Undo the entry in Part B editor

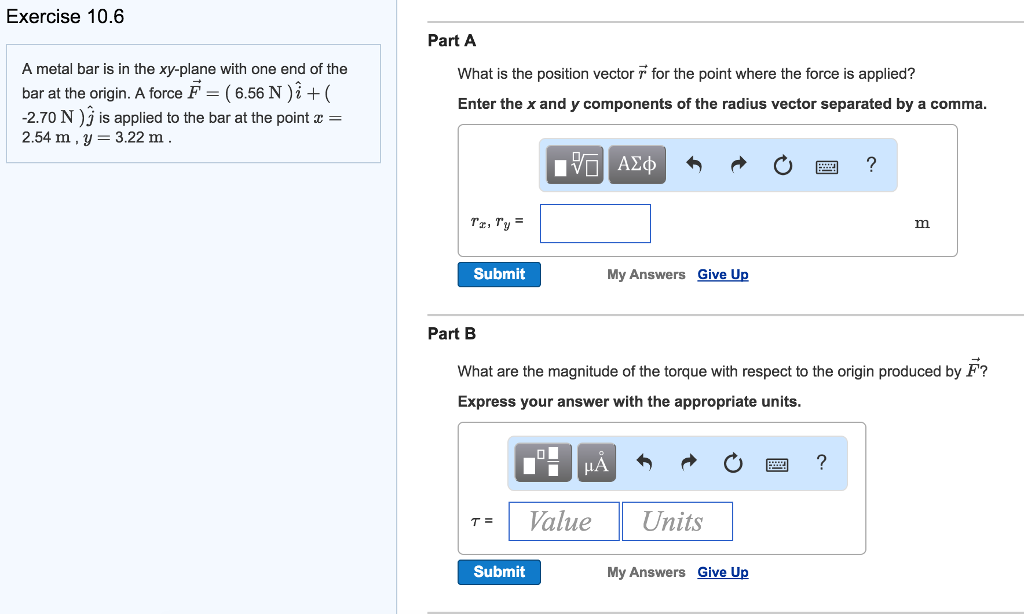[x=645, y=462]
